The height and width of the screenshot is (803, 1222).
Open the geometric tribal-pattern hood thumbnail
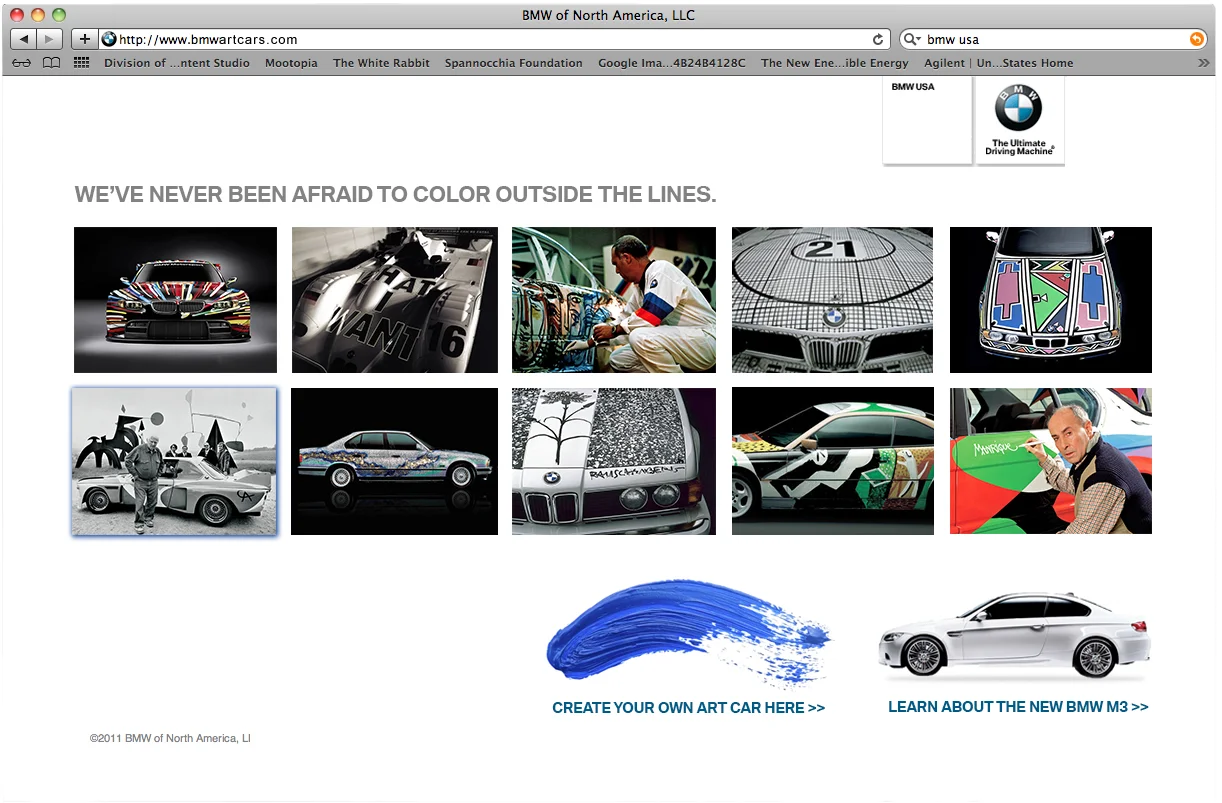[1051, 300]
